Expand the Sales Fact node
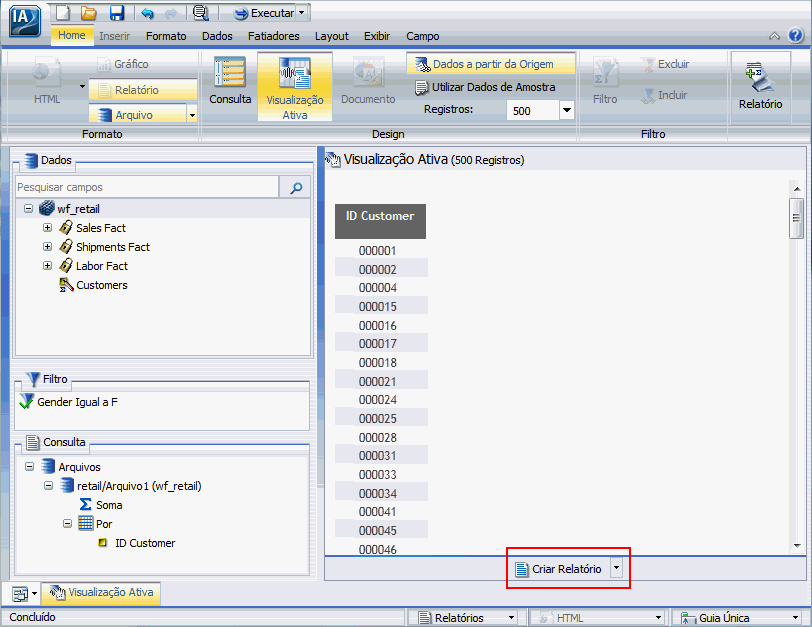This screenshot has width=812, height=627. 47,228
